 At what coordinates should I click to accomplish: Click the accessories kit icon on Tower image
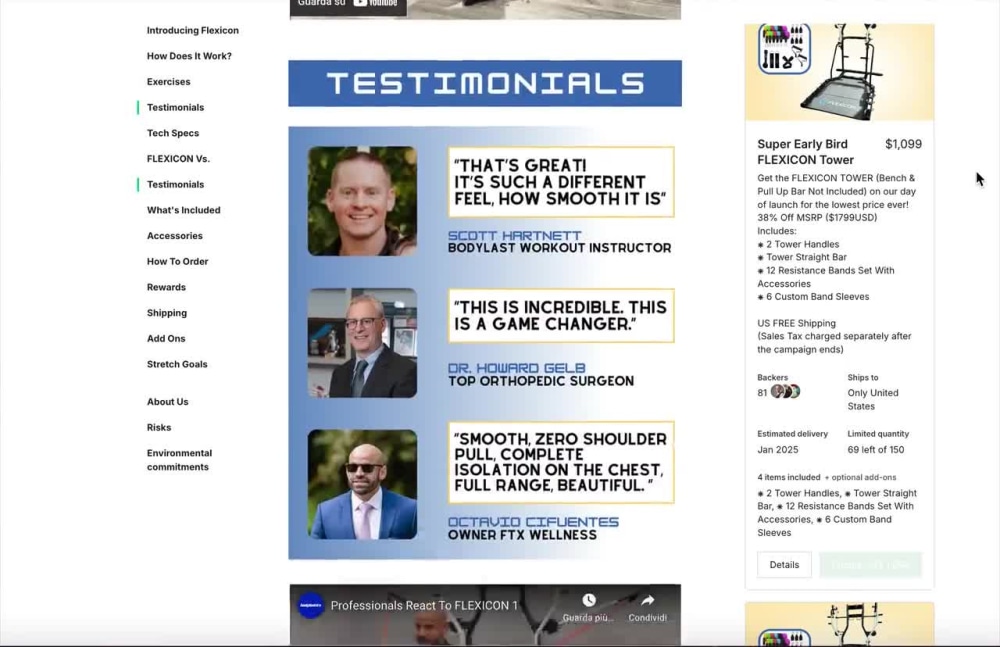784,48
